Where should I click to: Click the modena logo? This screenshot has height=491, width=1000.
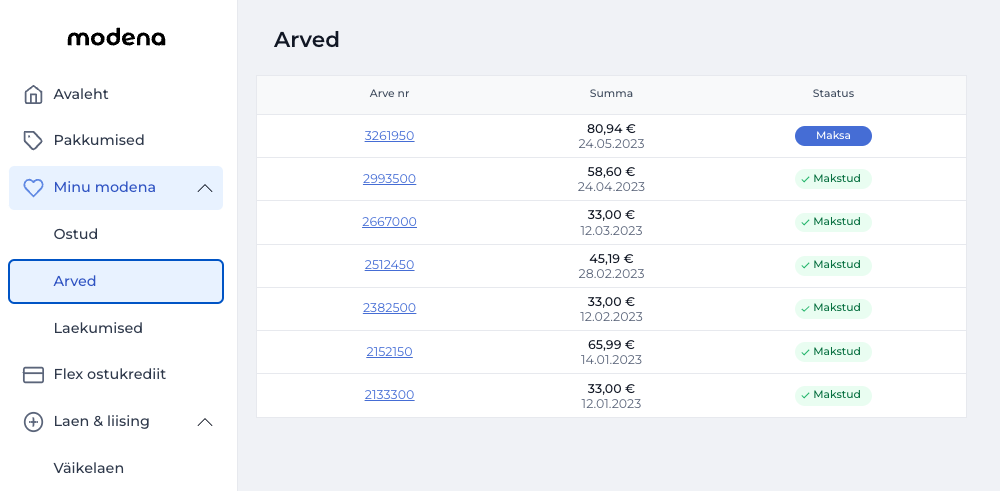click(x=116, y=38)
